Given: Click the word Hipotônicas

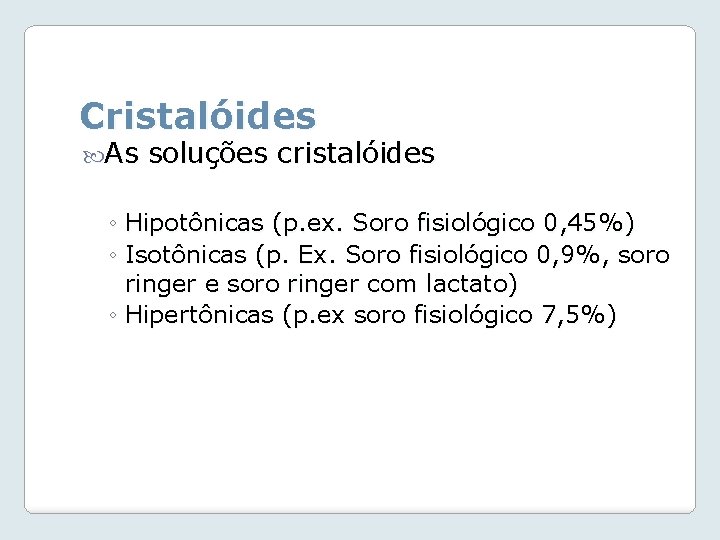Looking at the screenshot, I should coord(194,223).
